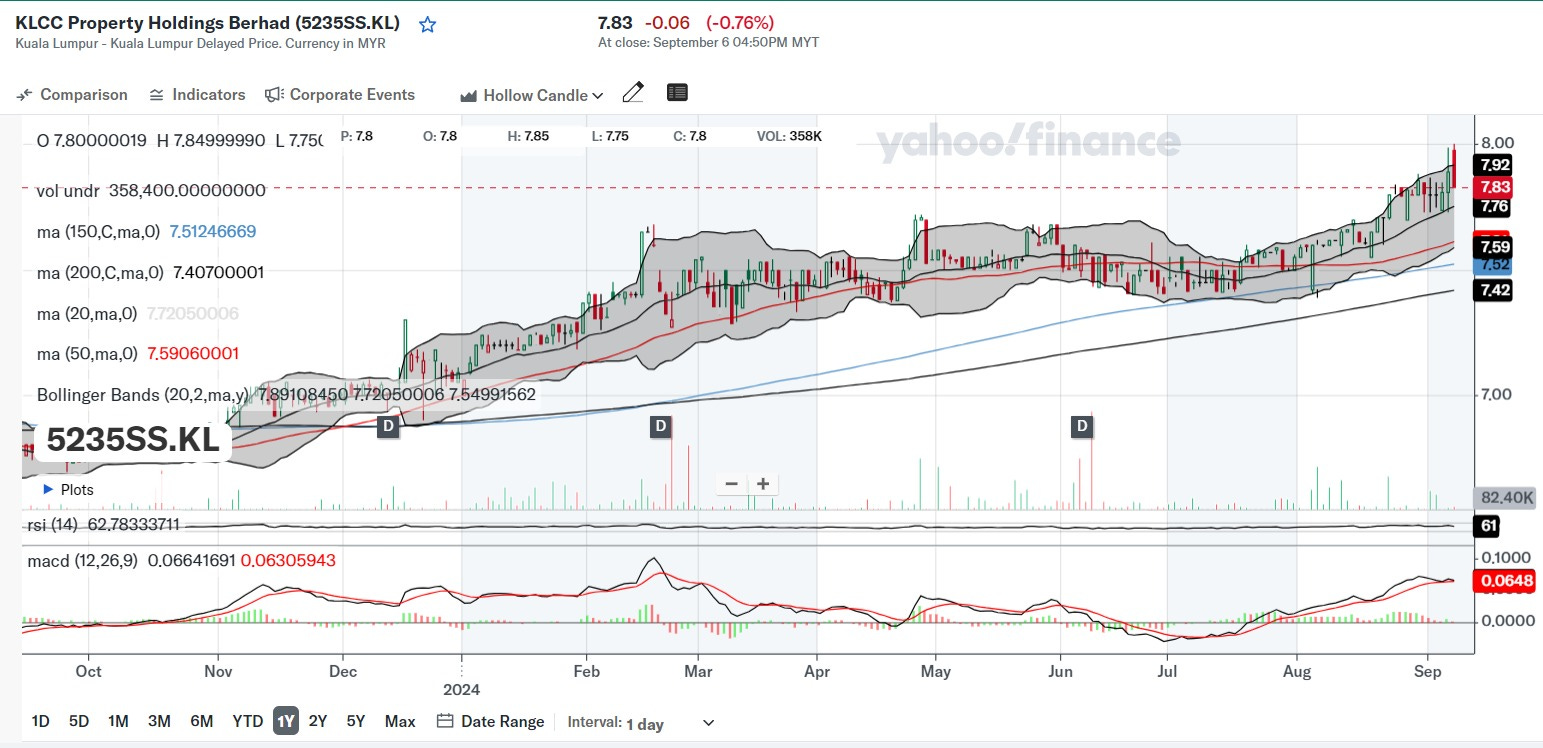The image size is (1543, 748).
Task: Select the 6M time range
Action: [x=201, y=721]
